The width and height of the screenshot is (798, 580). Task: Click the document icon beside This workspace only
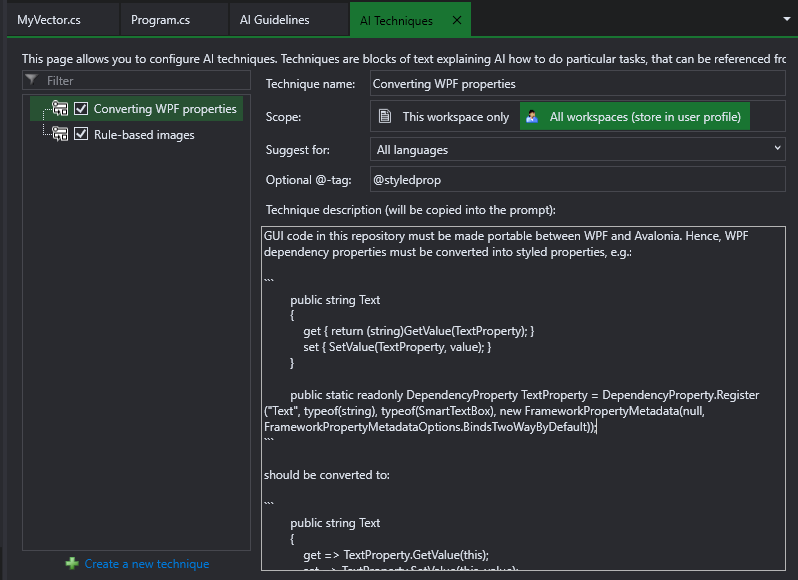coord(385,117)
